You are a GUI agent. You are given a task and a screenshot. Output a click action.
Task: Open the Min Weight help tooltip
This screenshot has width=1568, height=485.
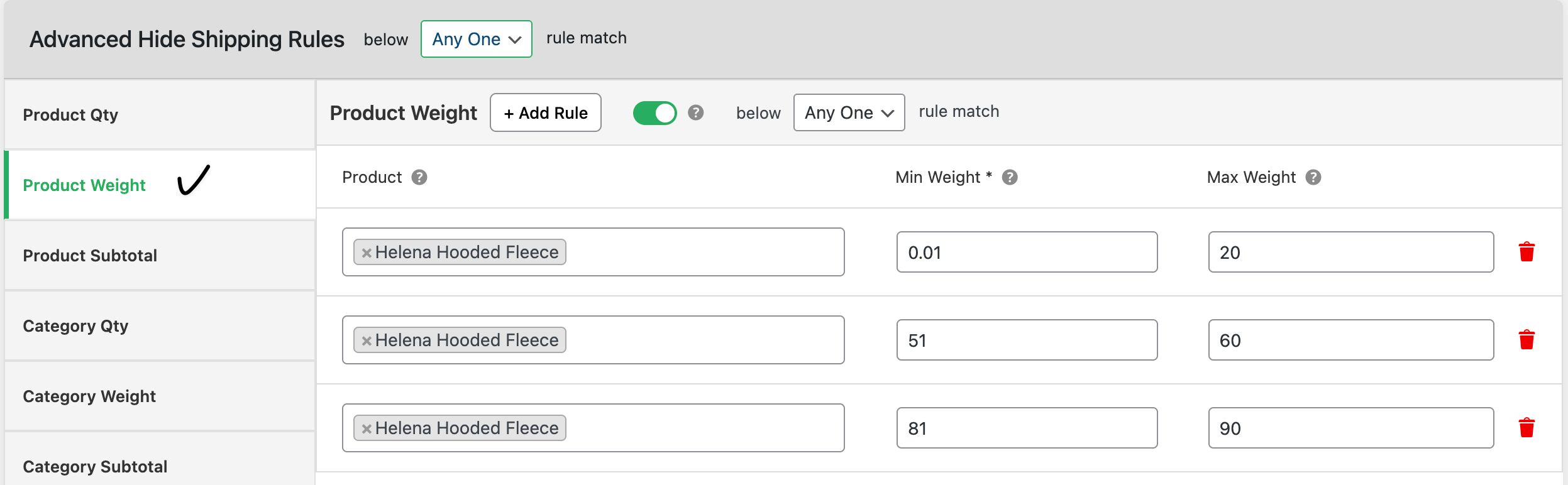pos(1012,177)
